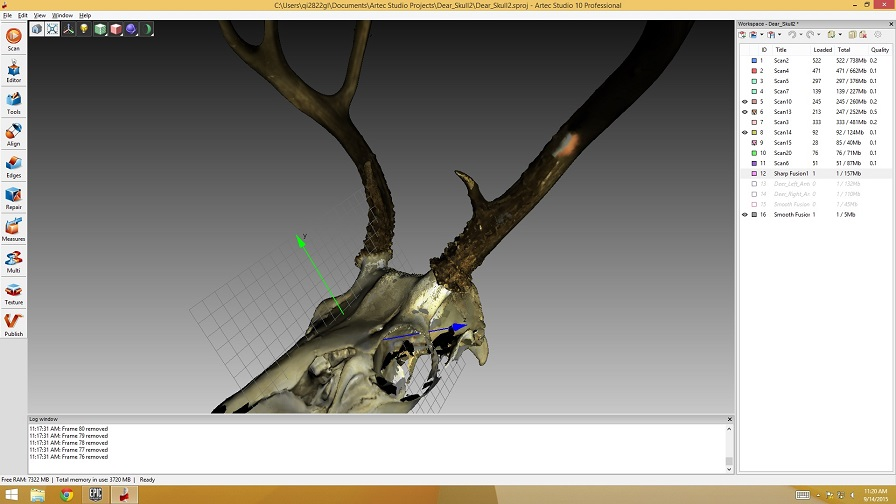Click the Title column header
This screenshot has height=504, width=896.
[781, 49]
